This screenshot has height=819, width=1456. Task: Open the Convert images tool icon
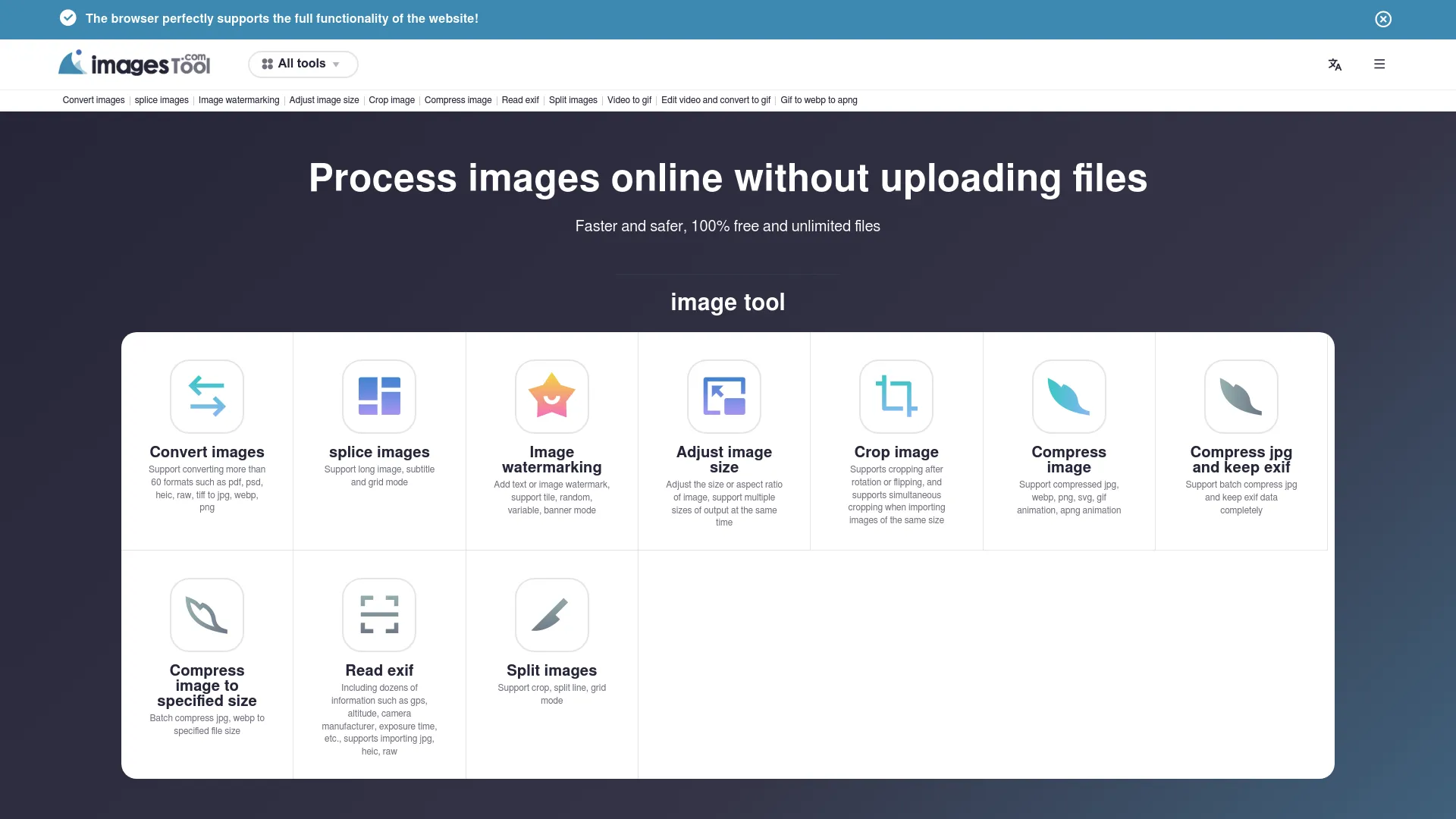tap(207, 397)
